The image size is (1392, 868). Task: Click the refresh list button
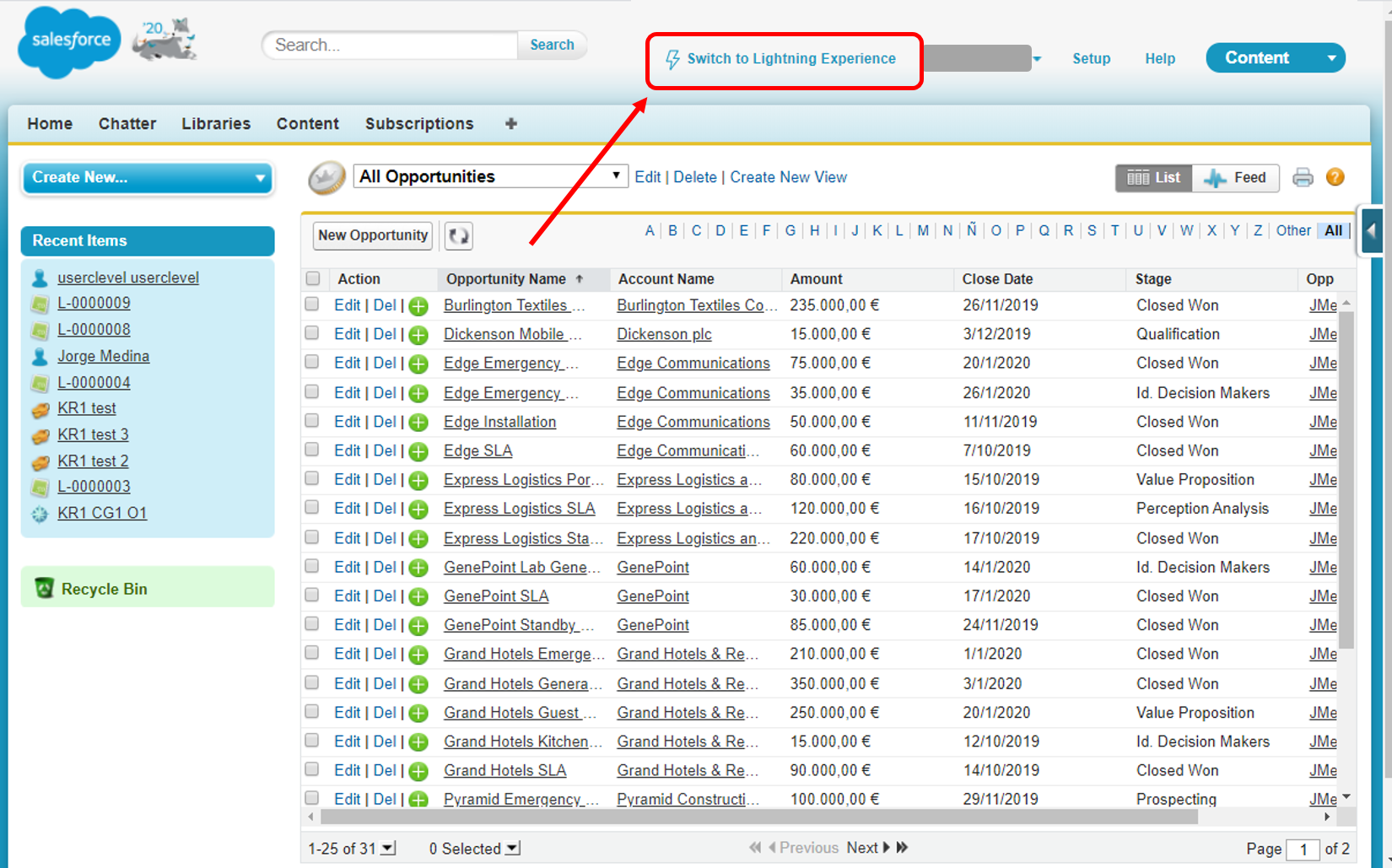pyautogui.click(x=459, y=235)
